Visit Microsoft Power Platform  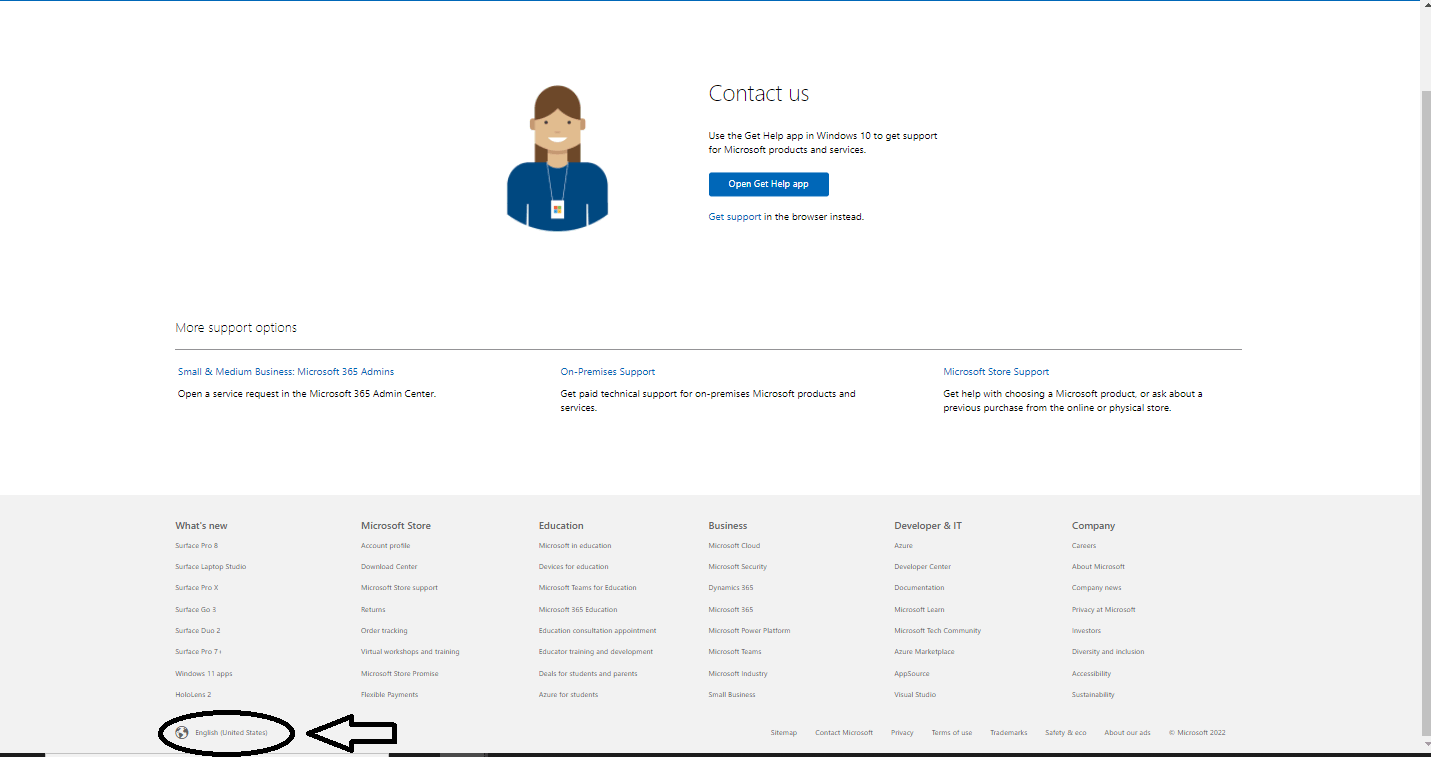(x=749, y=631)
